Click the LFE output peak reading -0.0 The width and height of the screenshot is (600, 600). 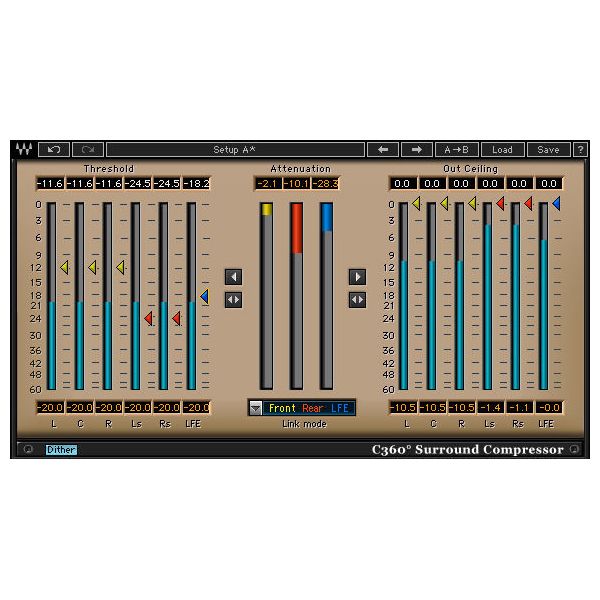point(549,408)
